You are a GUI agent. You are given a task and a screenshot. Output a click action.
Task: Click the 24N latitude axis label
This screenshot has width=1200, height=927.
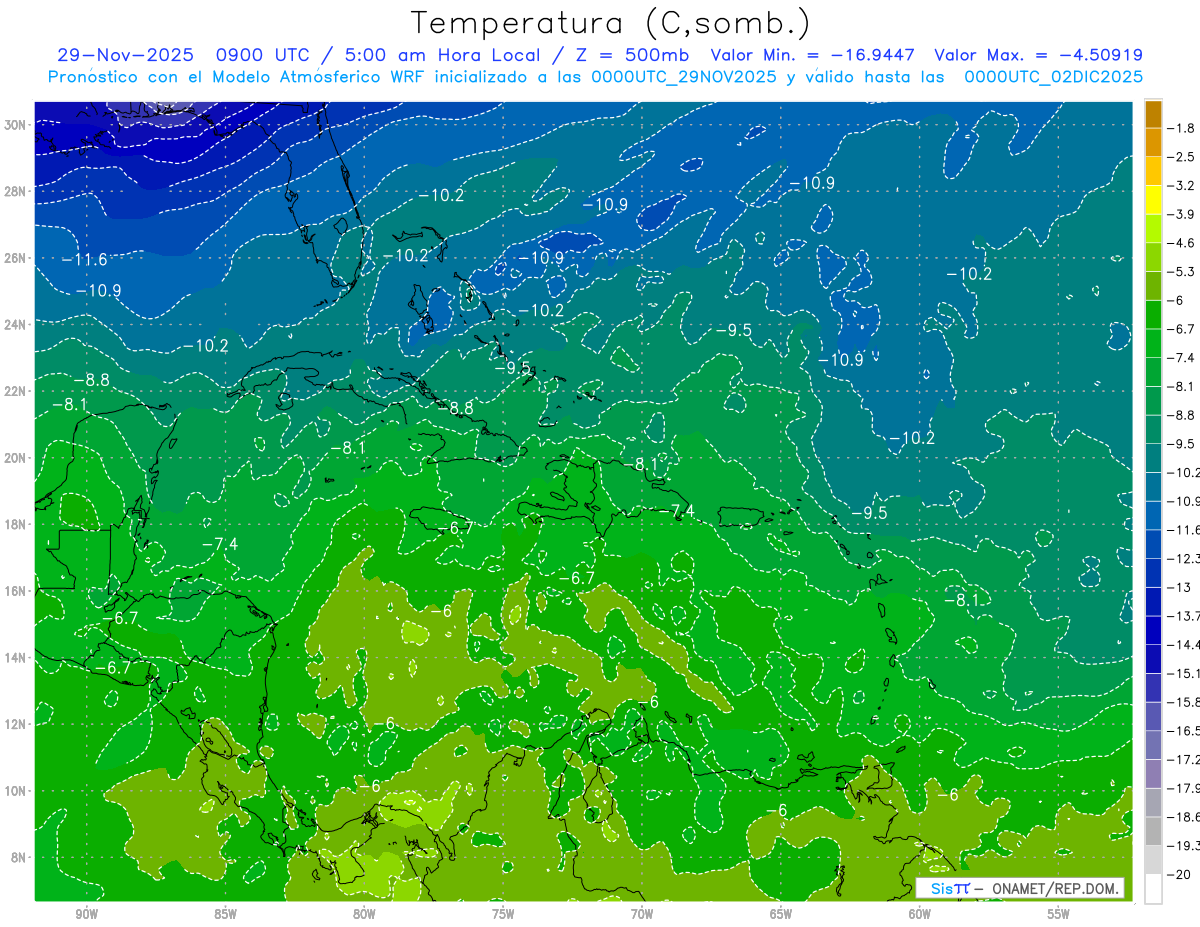coord(17,324)
